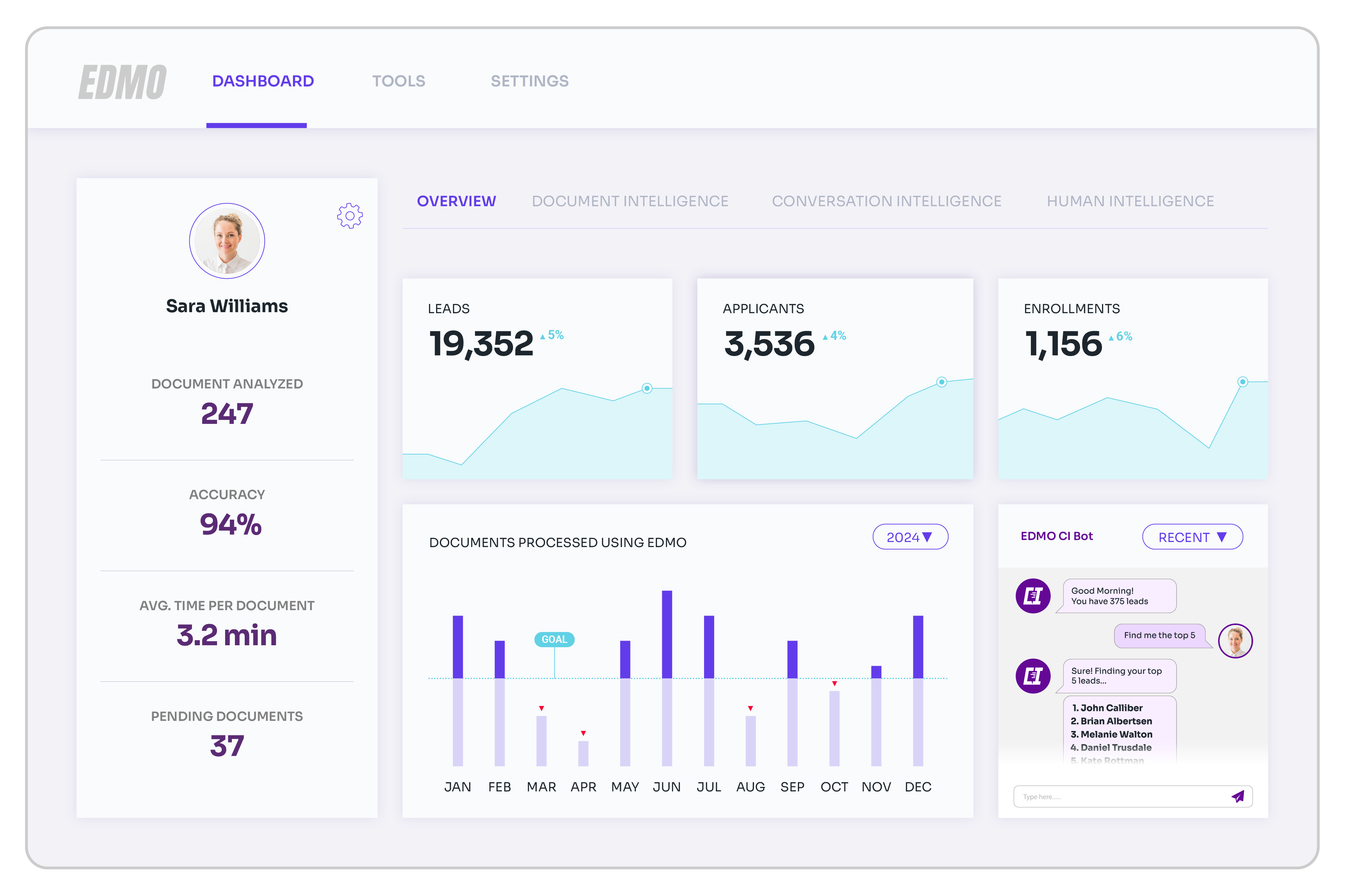Open the profile settings gear icon
1345x896 pixels.
(350, 215)
